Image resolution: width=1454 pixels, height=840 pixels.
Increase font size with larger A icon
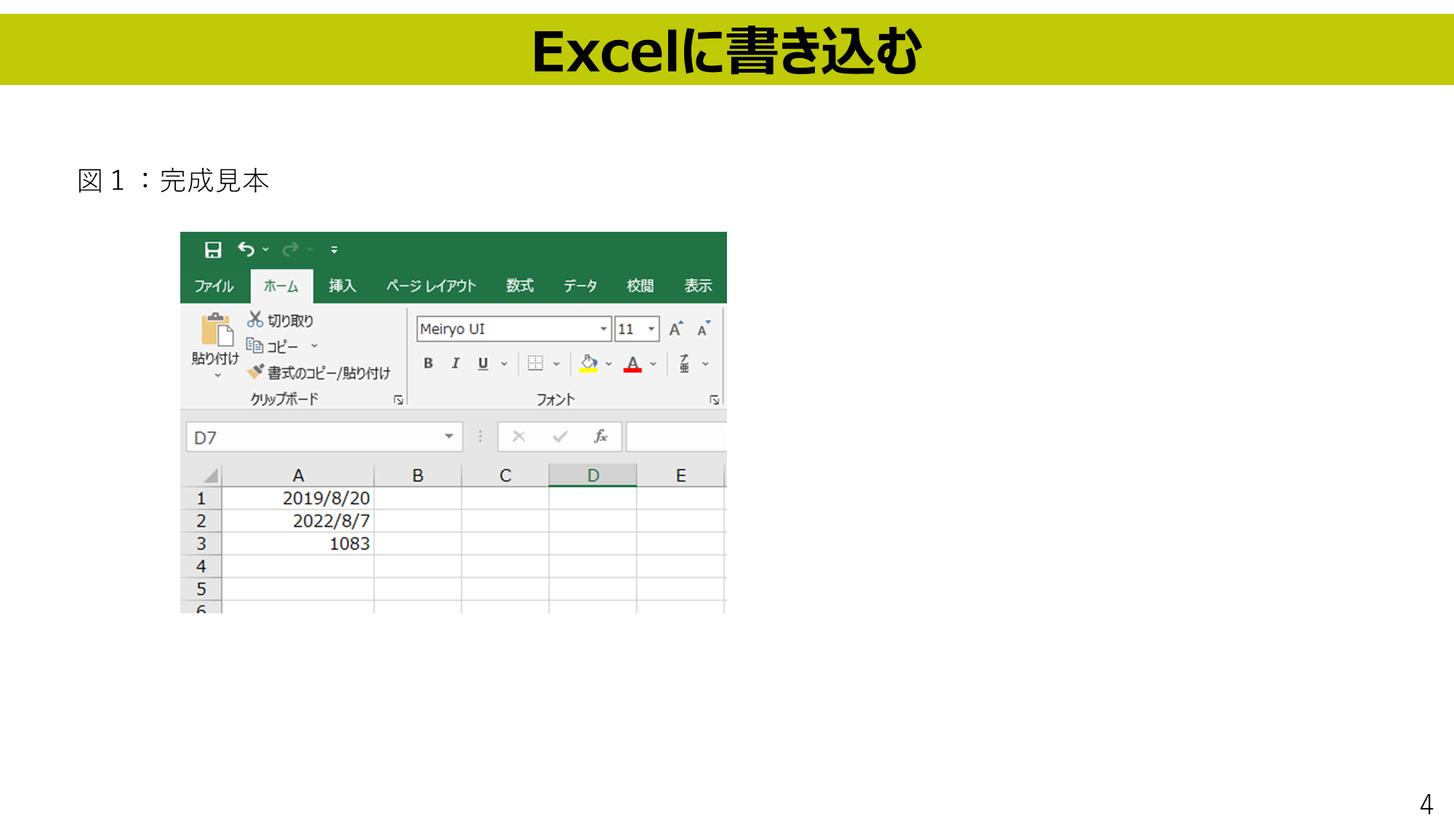point(676,329)
